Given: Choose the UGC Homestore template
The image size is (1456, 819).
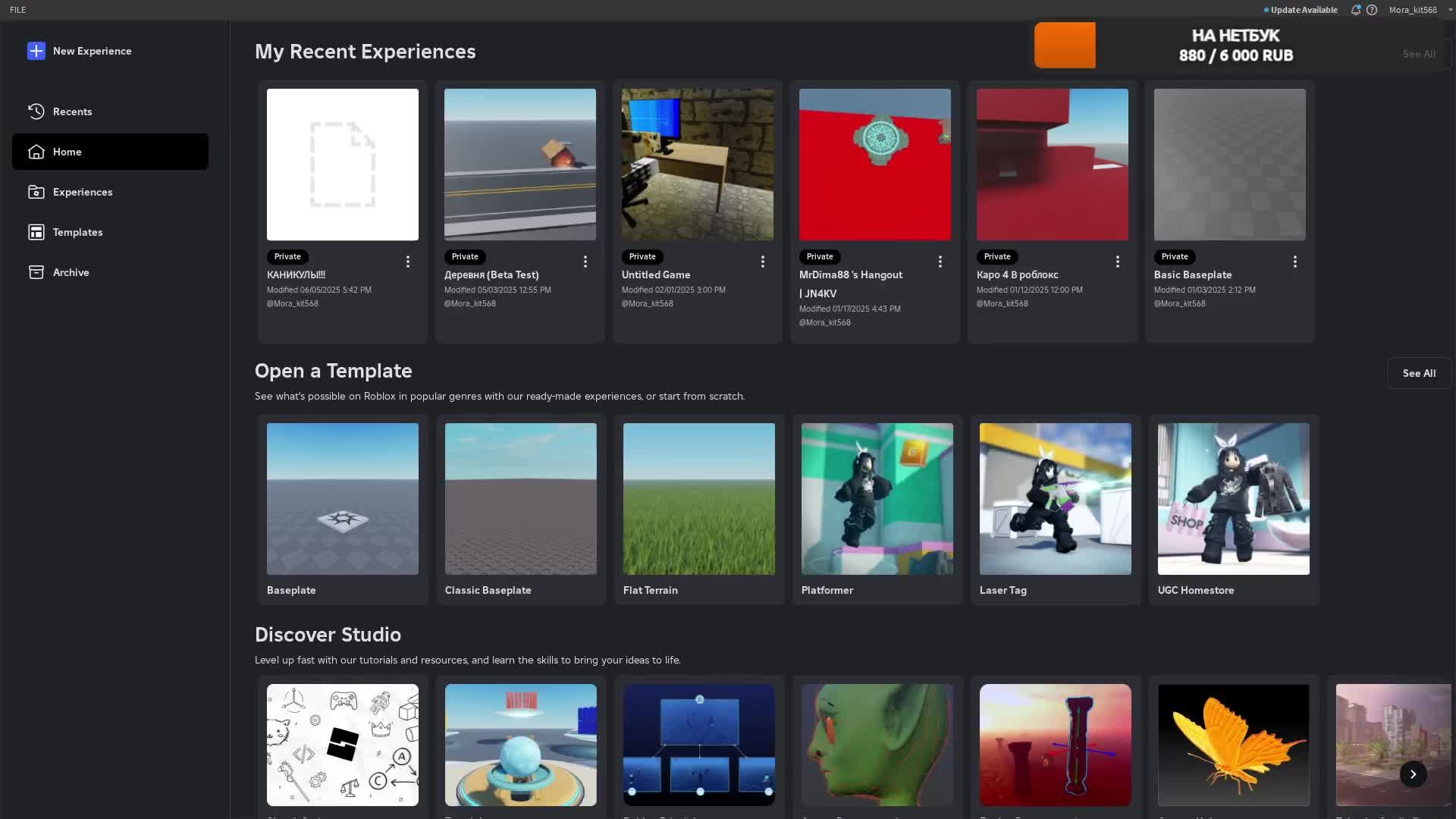Looking at the screenshot, I should [x=1234, y=510].
